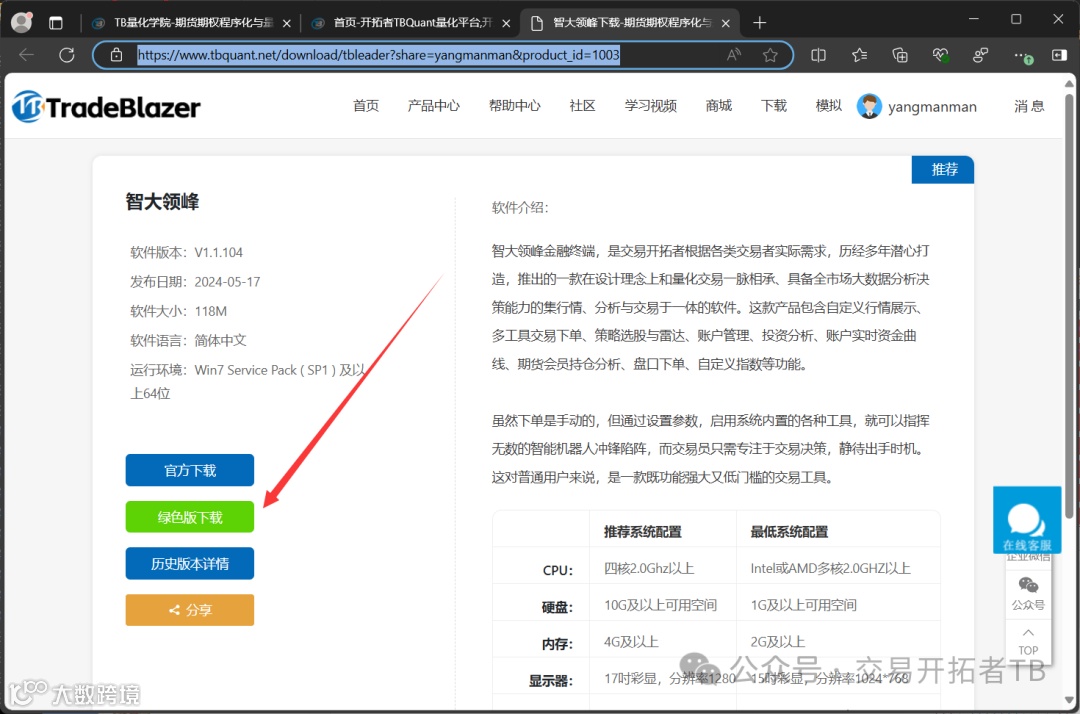Viewport: 1080px width, 714px height.
Task: Open a new browser tab
Action: coord(759,23)
